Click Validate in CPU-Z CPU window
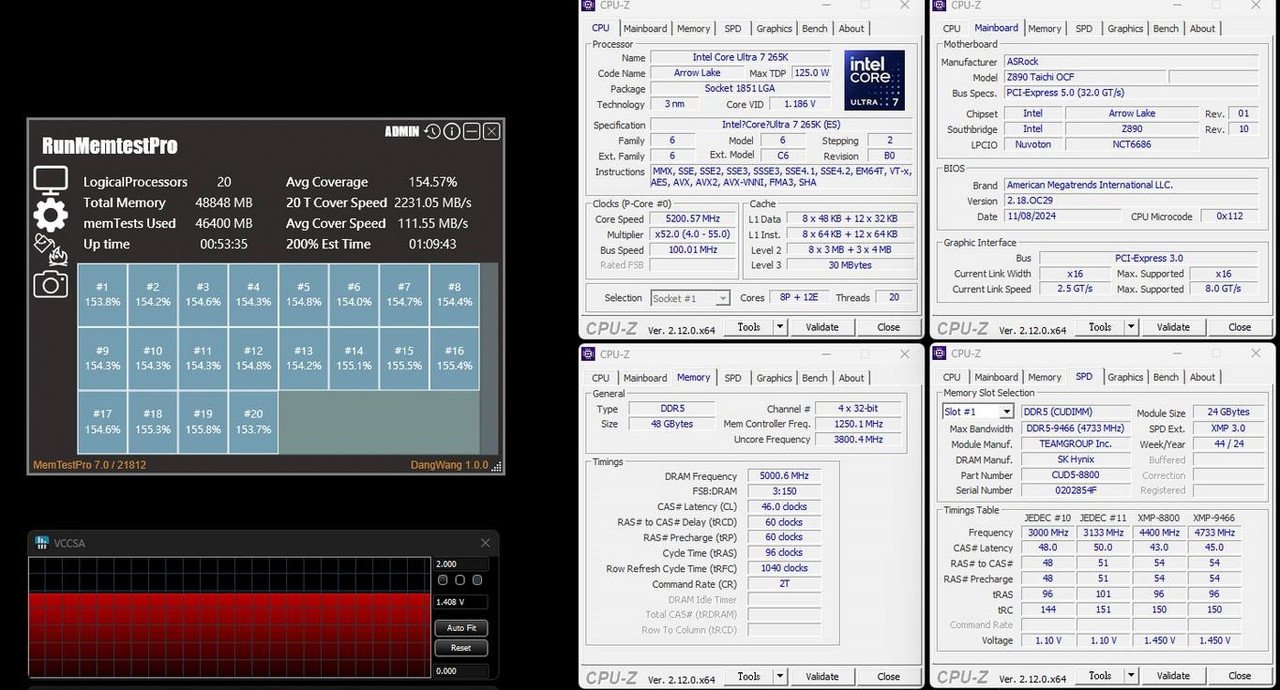1280x690 pixels. [822, 327]
